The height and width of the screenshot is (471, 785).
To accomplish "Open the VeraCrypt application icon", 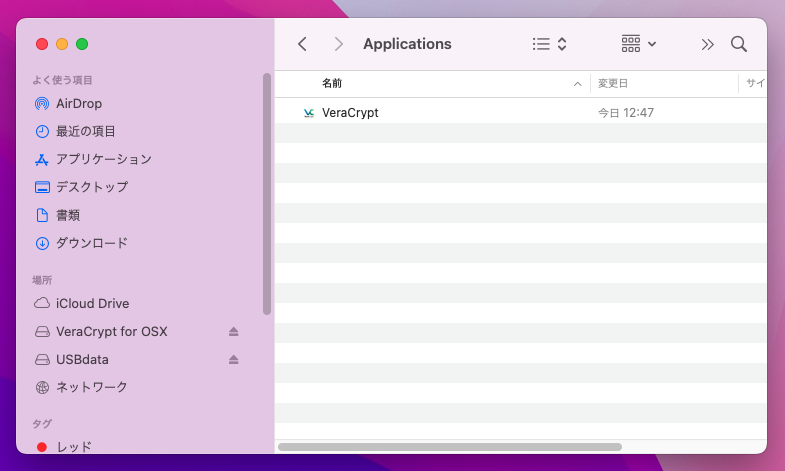I will tap(309, 113).
